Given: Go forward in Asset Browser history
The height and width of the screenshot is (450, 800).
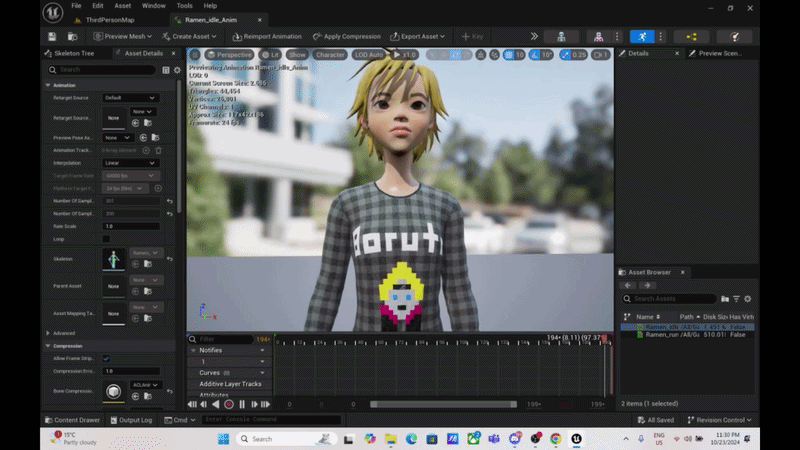Looking at the screenshot, I should tap(647, 285).
